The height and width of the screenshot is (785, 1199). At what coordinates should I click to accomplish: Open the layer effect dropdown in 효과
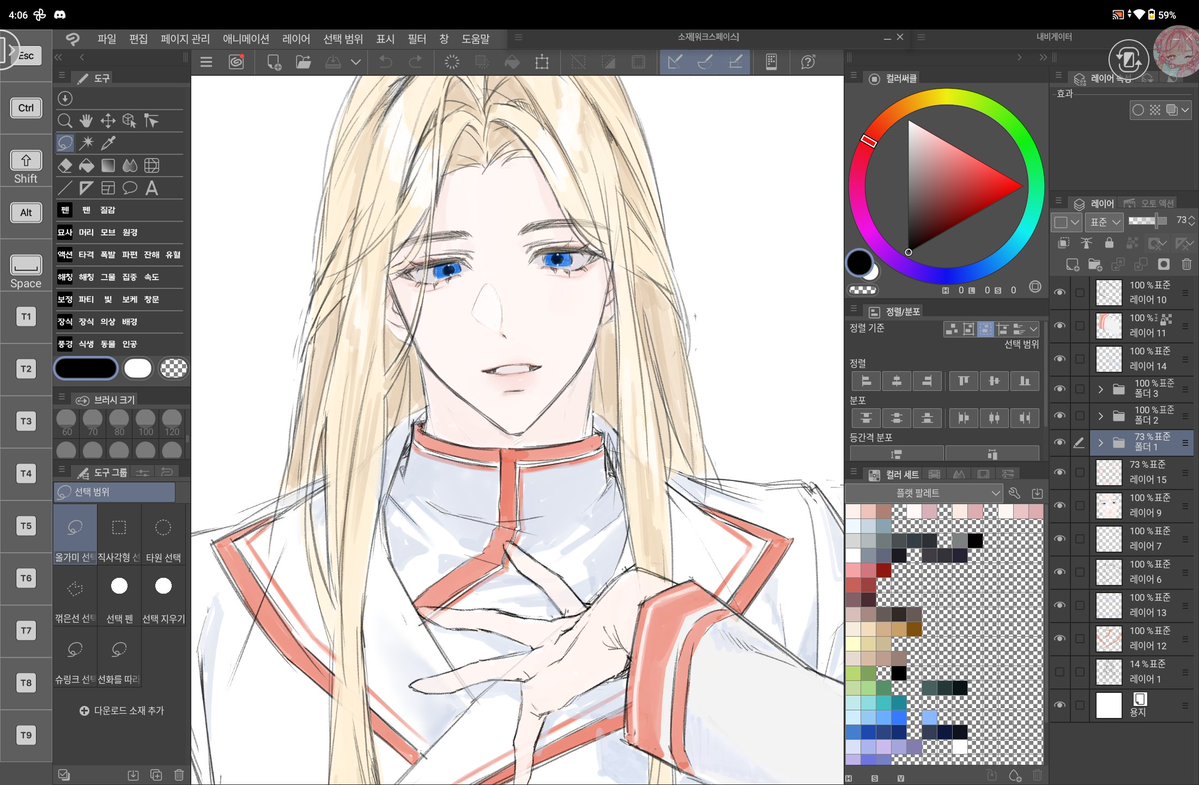click(1185, 110)
